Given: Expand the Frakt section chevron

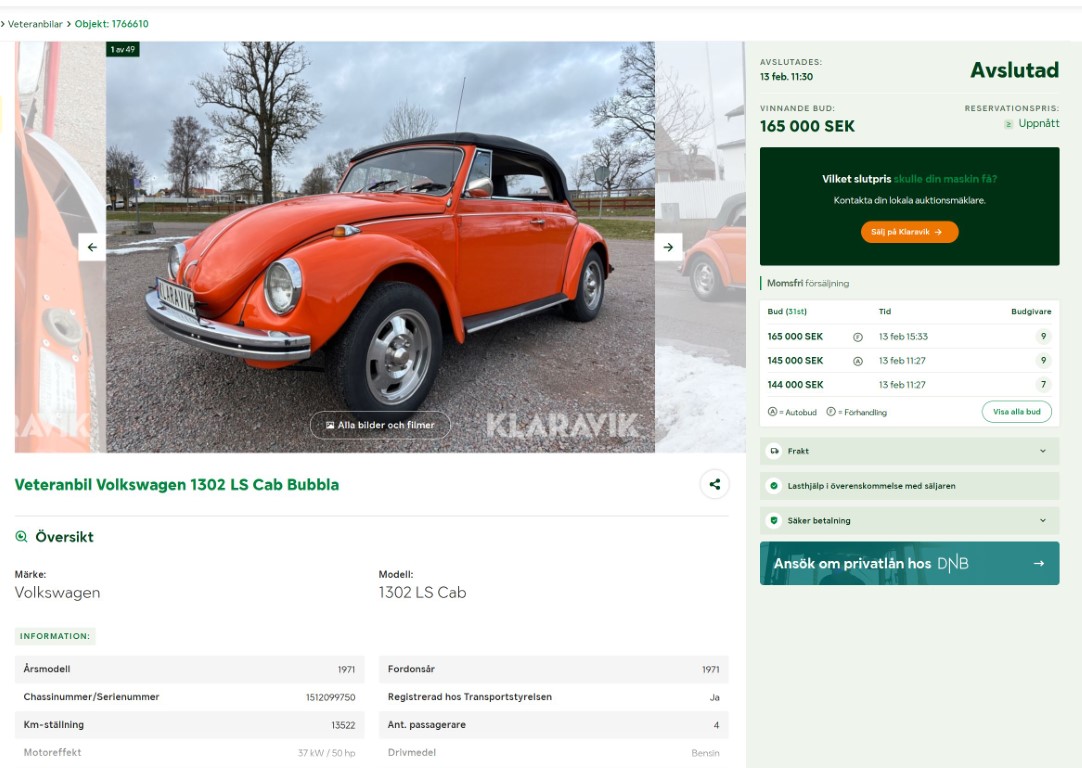Looking at the screenshot, I should (x=1043, y=451).
